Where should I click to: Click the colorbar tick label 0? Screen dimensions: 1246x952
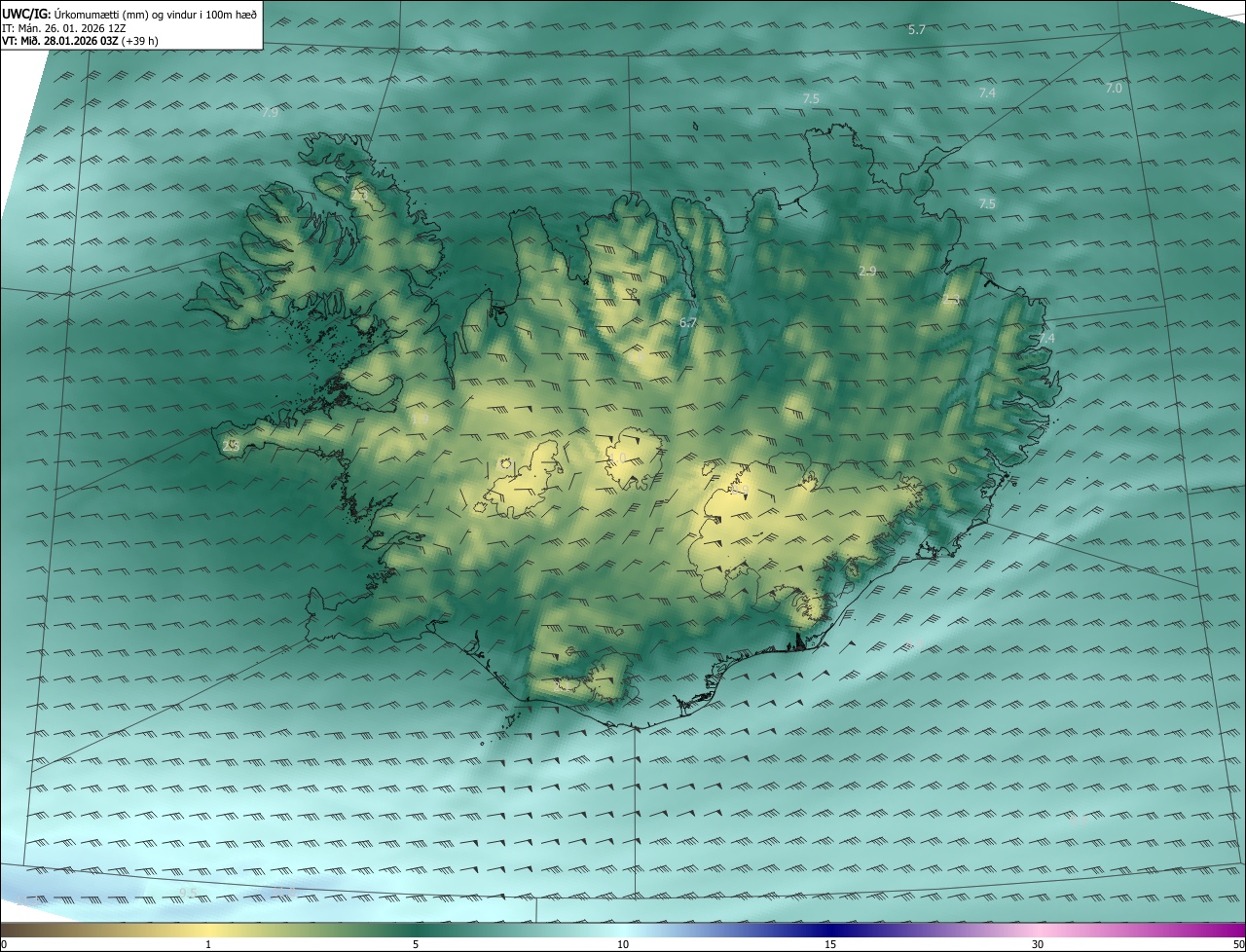coord(4,944)
